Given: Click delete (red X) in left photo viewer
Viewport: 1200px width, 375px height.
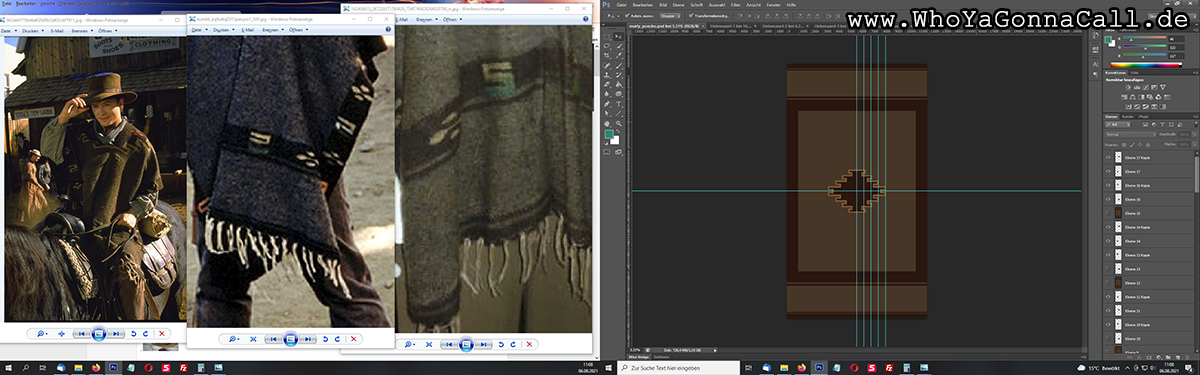Looking at the screenshot, I should [162, 333].
